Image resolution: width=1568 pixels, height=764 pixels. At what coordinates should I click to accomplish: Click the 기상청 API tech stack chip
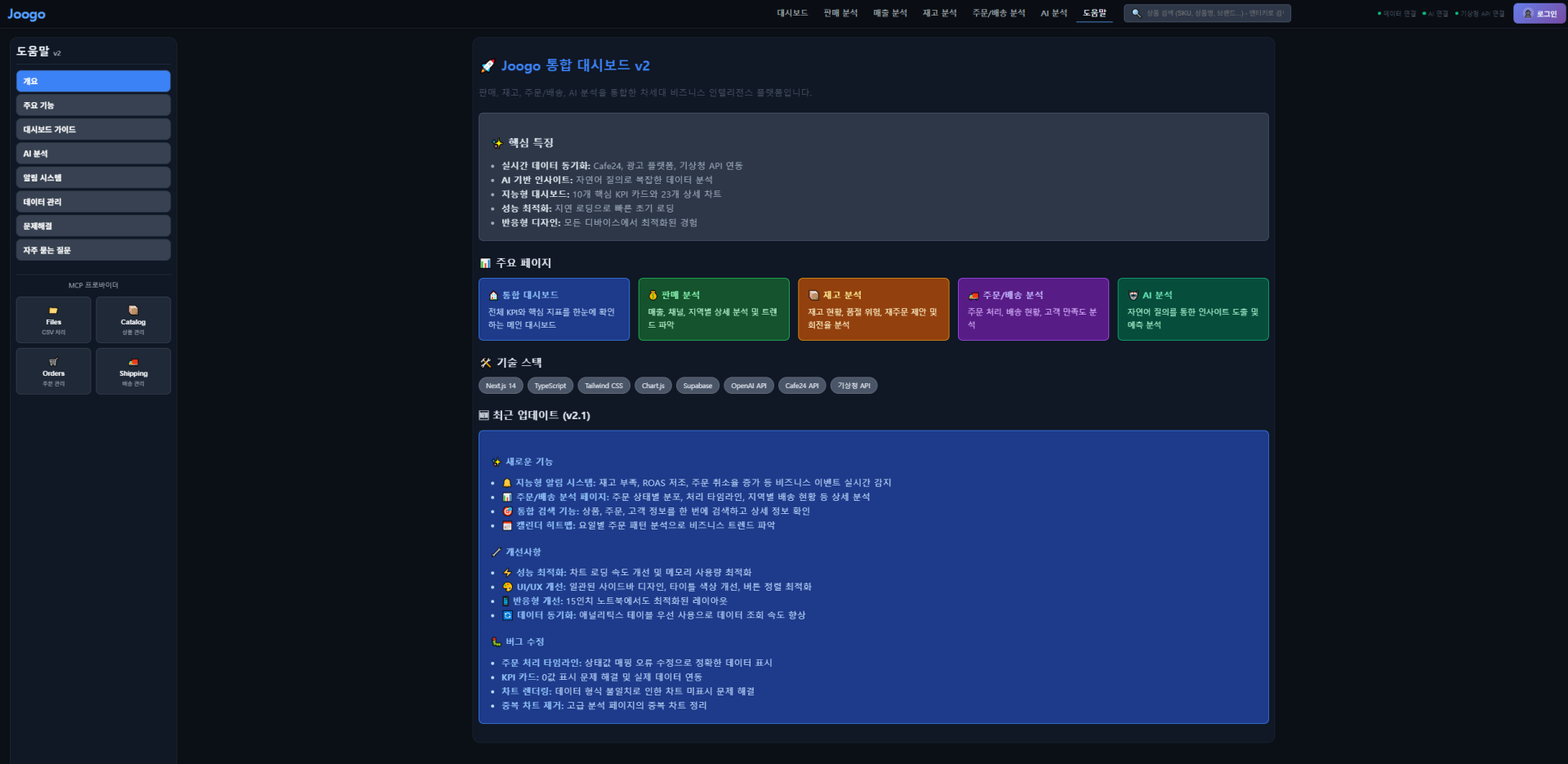pos(854,386)
